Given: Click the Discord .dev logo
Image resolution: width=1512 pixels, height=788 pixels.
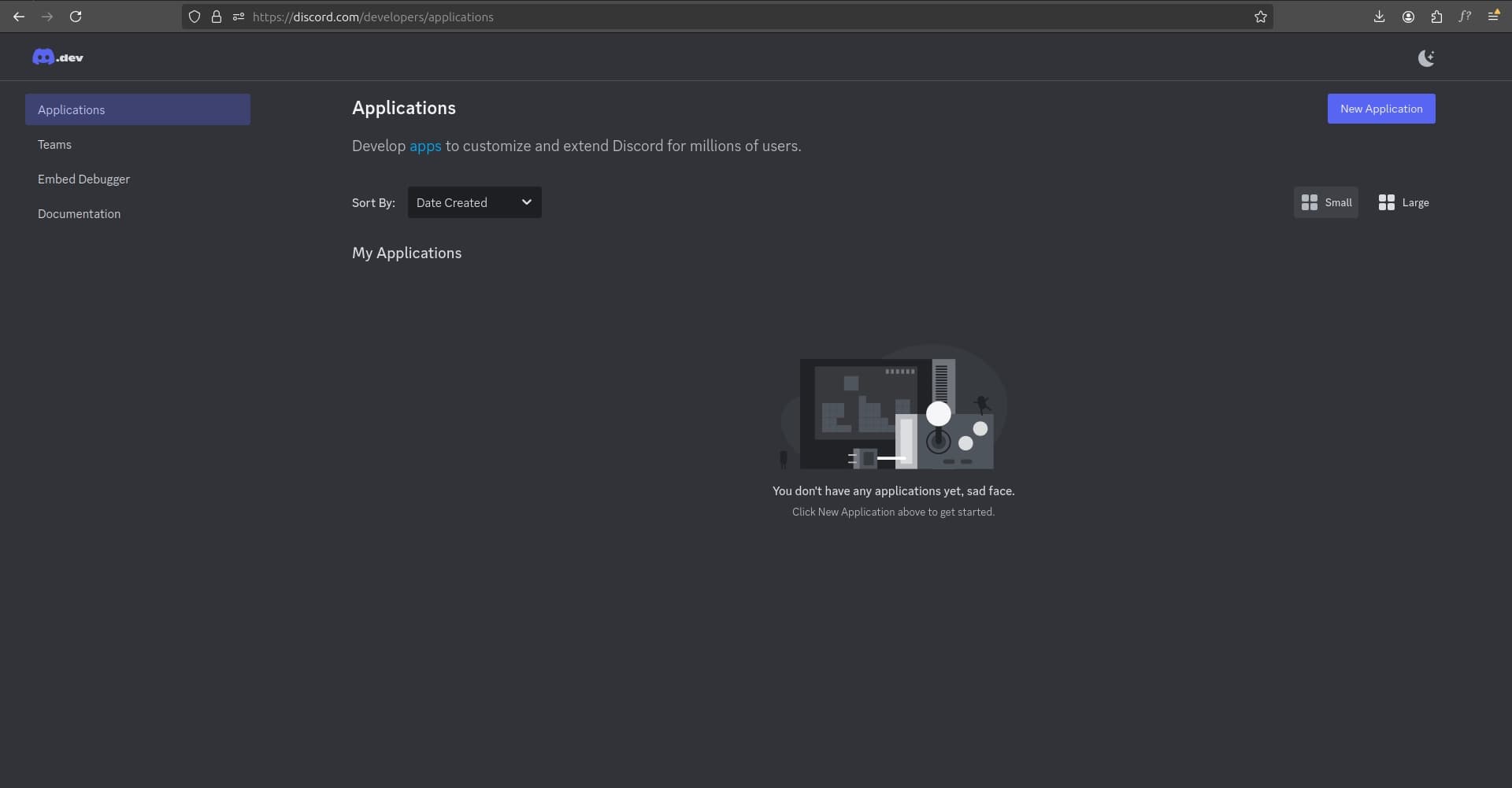Looking at the screenshot, I should [57, 57].
